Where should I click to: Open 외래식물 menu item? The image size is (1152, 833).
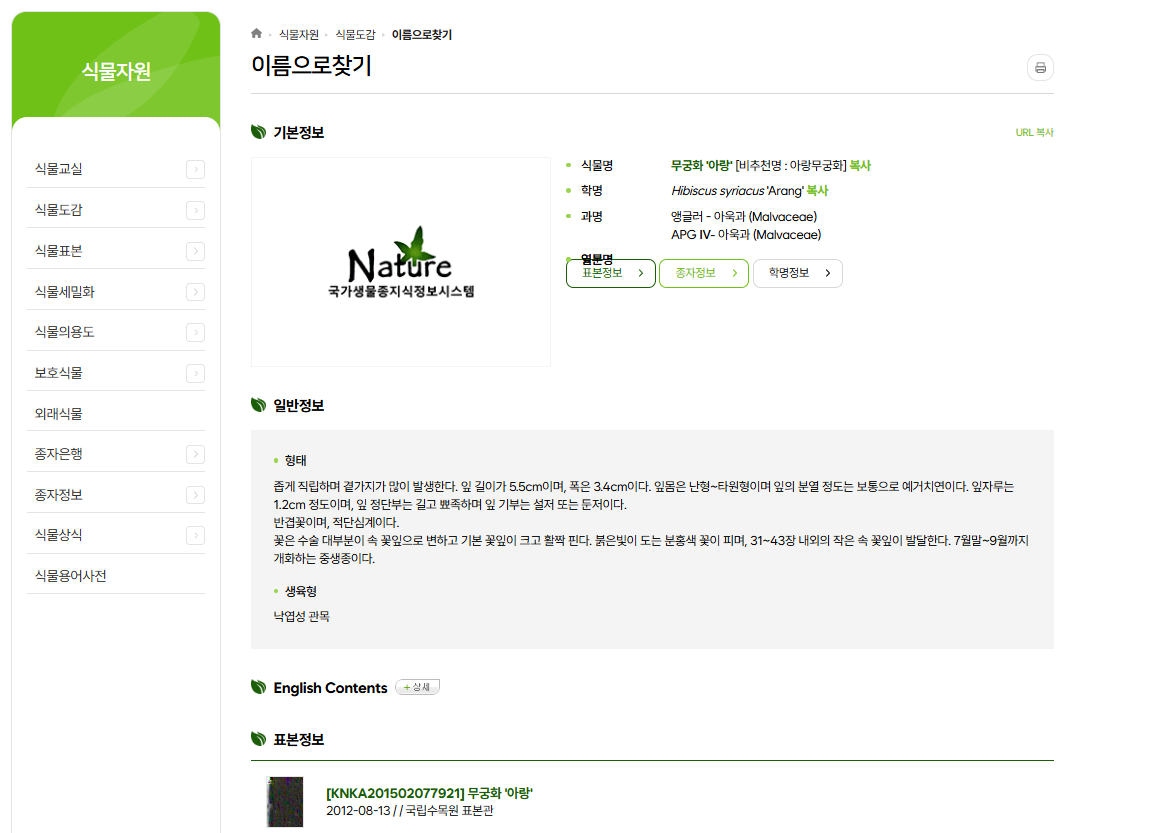58,413
